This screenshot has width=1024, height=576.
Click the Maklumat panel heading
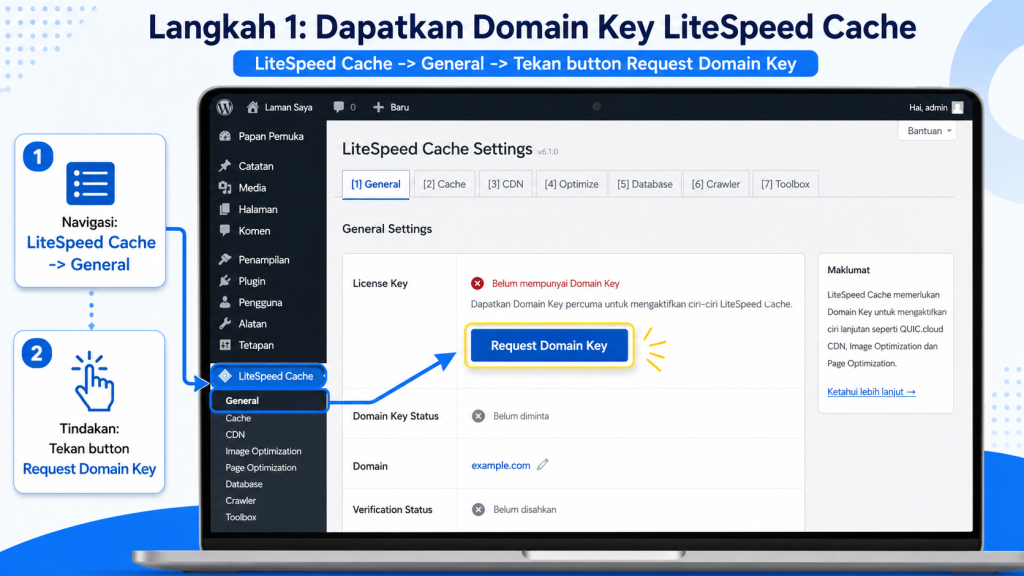(x=848, y=270)
